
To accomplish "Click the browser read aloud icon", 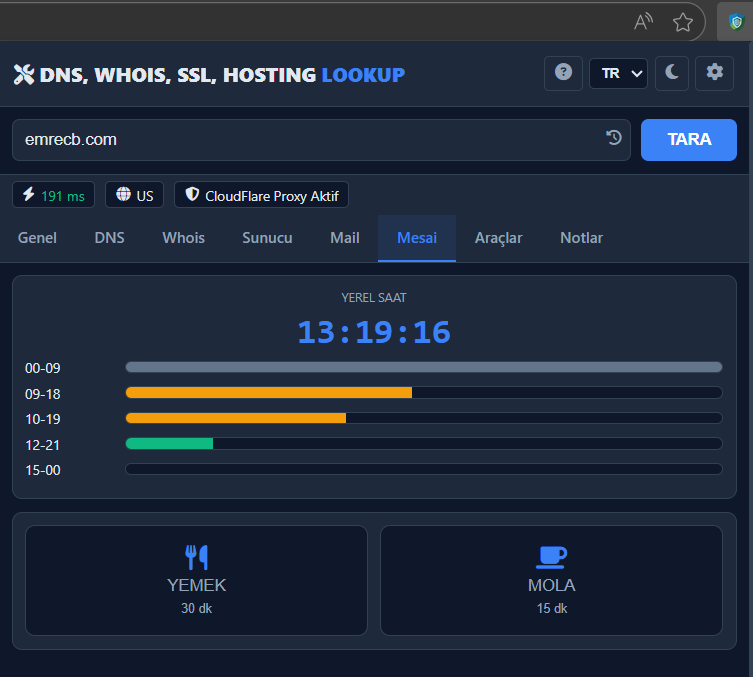I will 644,22.
